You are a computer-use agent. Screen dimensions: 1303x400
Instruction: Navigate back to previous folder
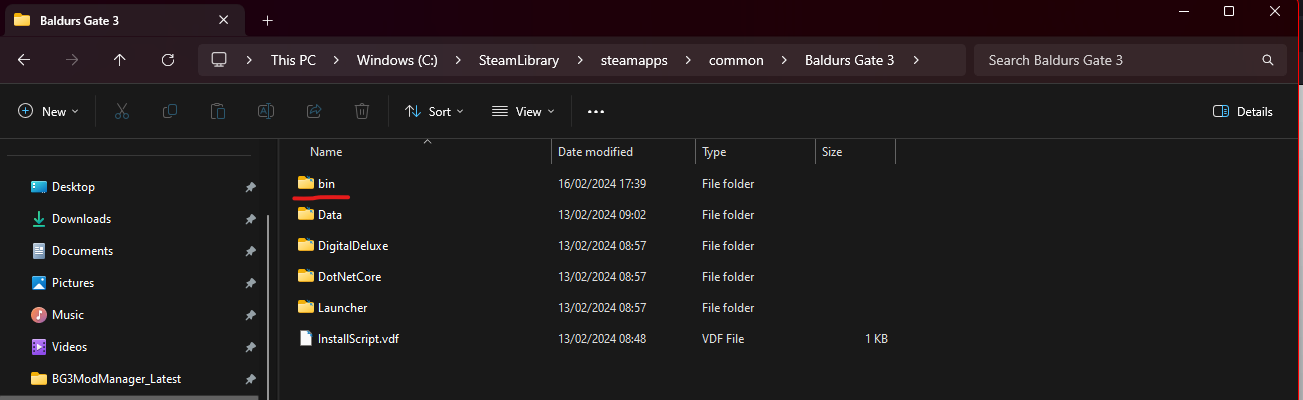tap(24, 60)
